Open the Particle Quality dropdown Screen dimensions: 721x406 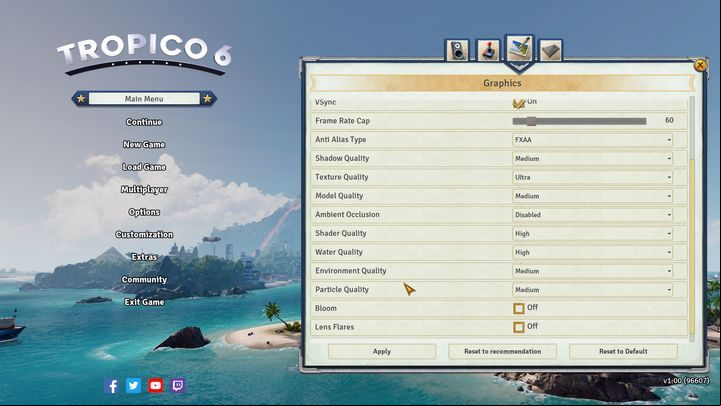pyautogui.click(x=592, y=290)
